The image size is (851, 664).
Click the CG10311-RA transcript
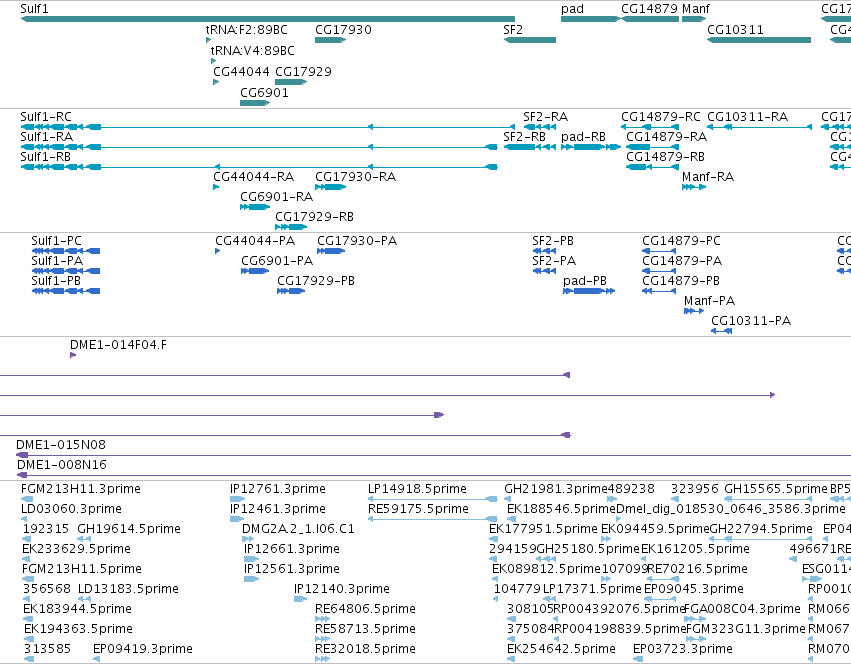point(759,127)
